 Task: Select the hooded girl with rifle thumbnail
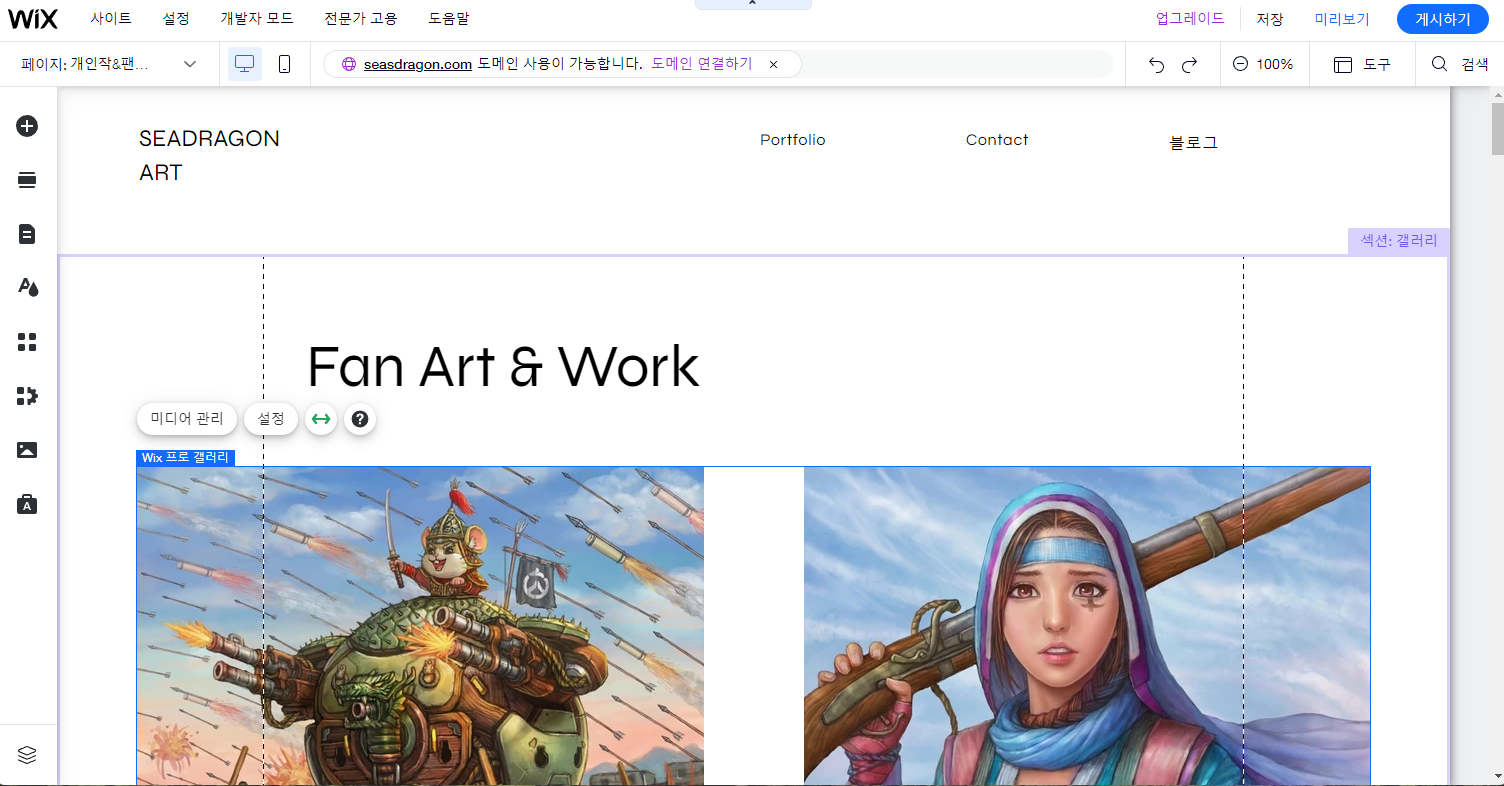[1087, 626]
